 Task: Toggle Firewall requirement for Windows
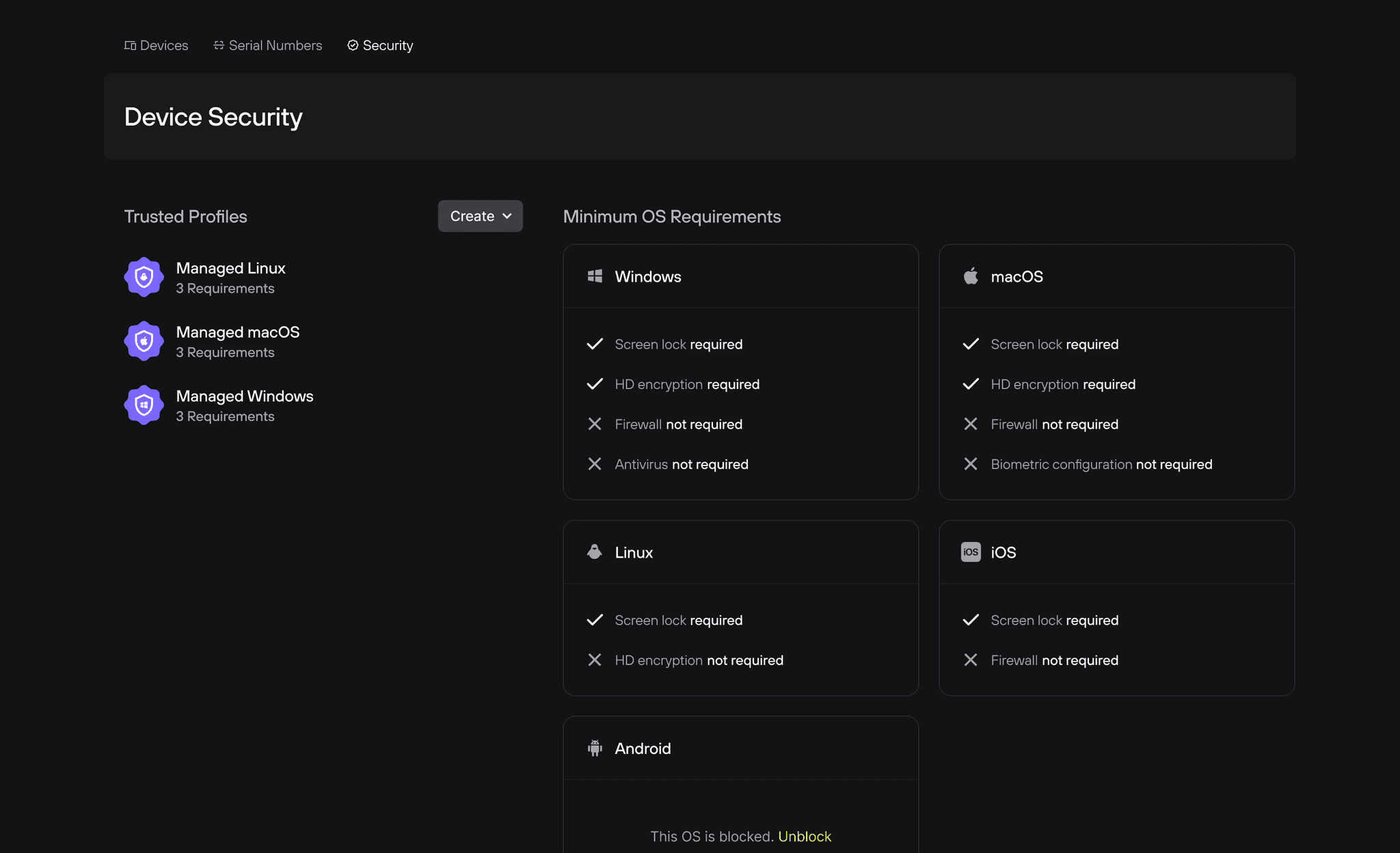click(x=595, y=424)
